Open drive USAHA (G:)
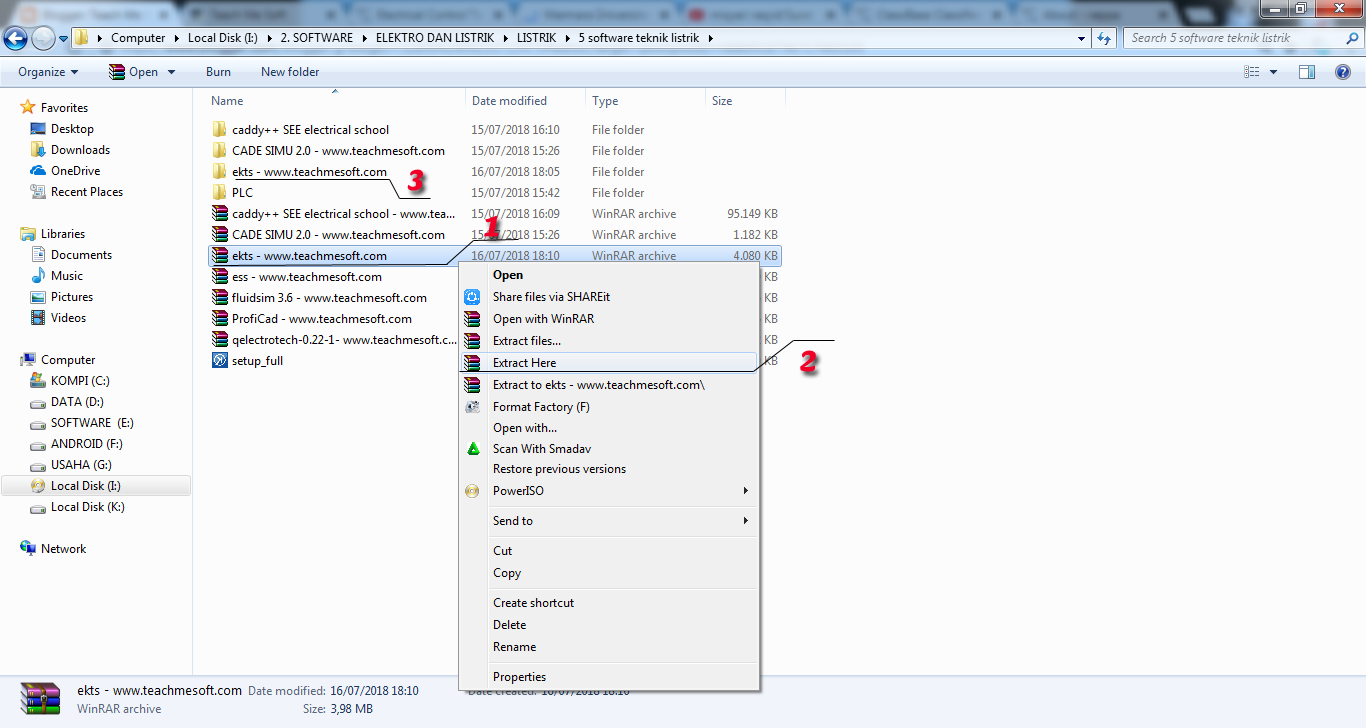 82,465
